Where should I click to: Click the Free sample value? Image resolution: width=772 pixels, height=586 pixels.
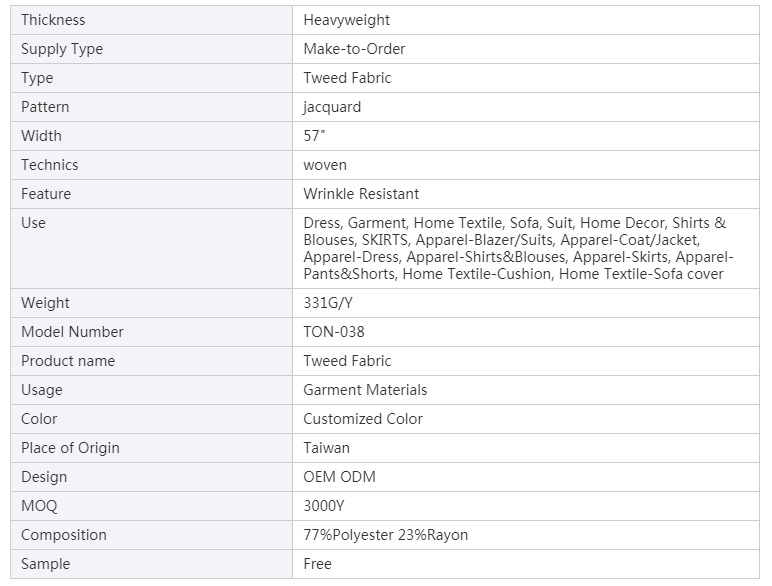click(318, 564)
